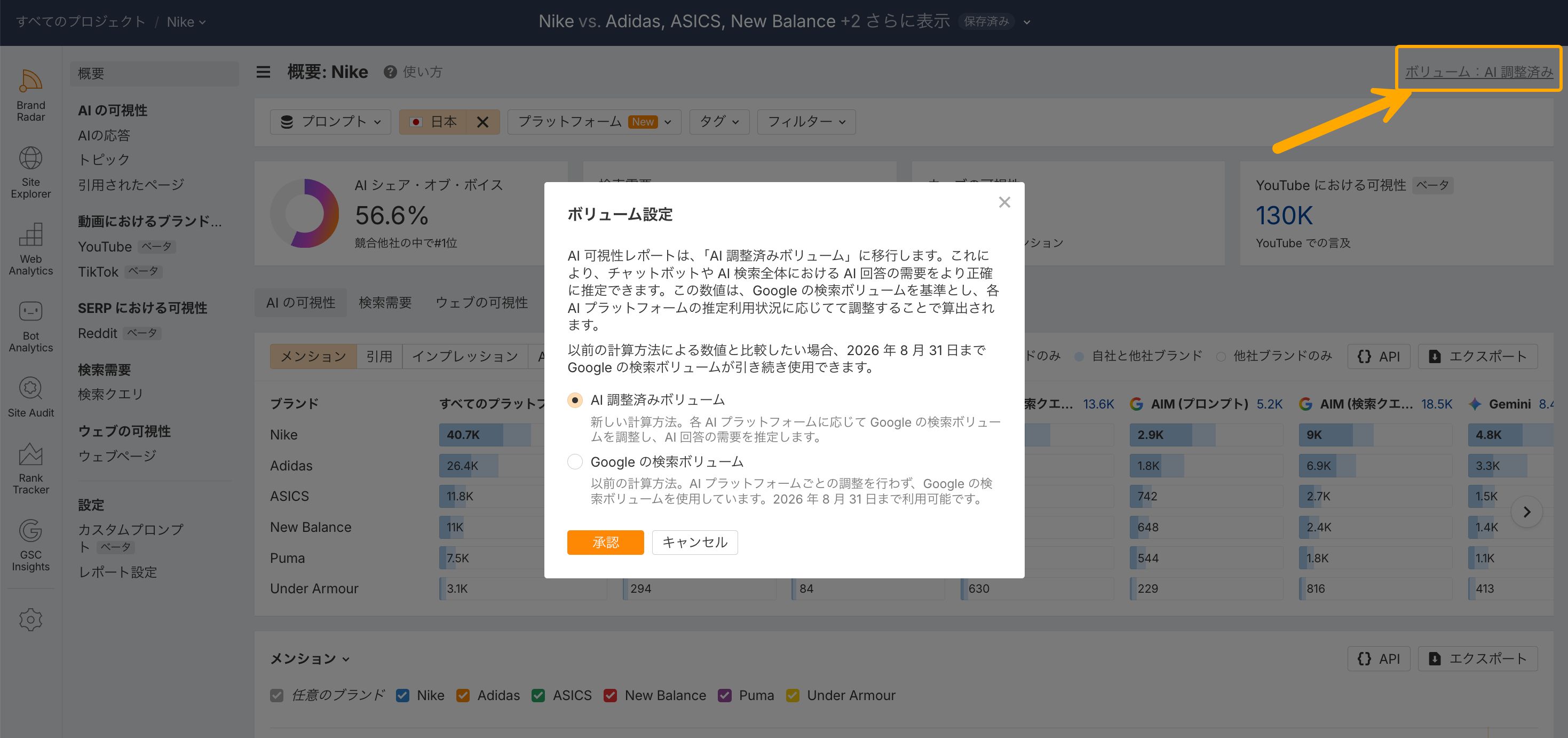
Task: Open Brand Radar from the sidebar
Action: [30, 95]
